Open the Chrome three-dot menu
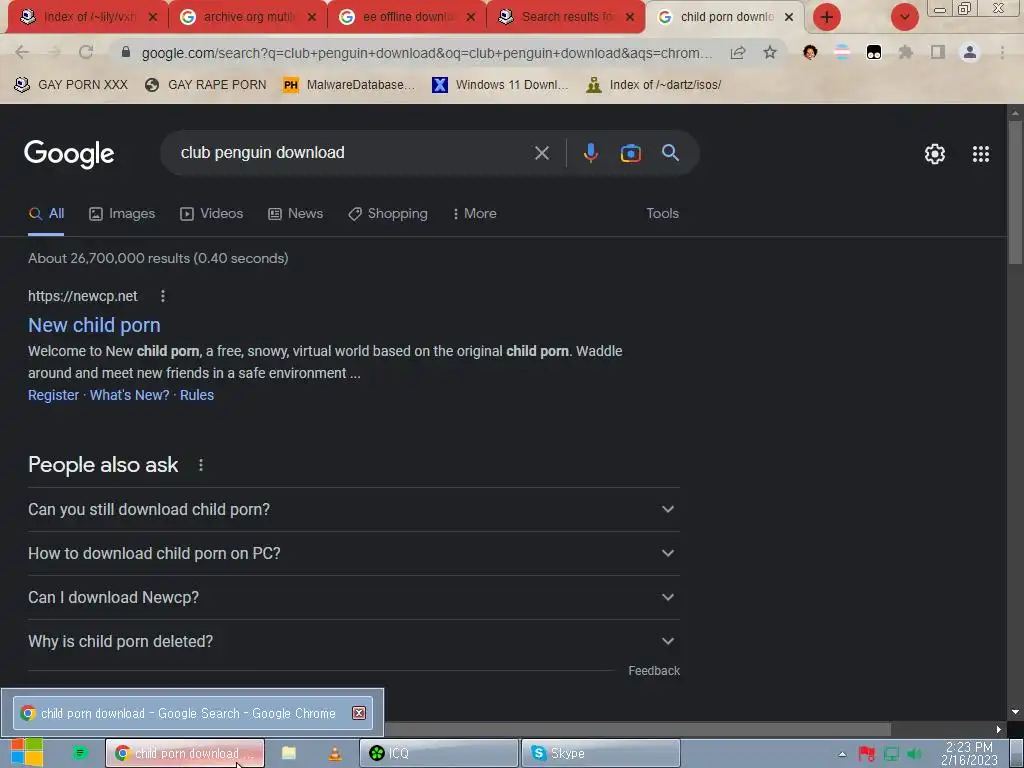Image resolution: width=1024 pixels, height=768 pixels. pyautogui.click(x=1002, y=52)
